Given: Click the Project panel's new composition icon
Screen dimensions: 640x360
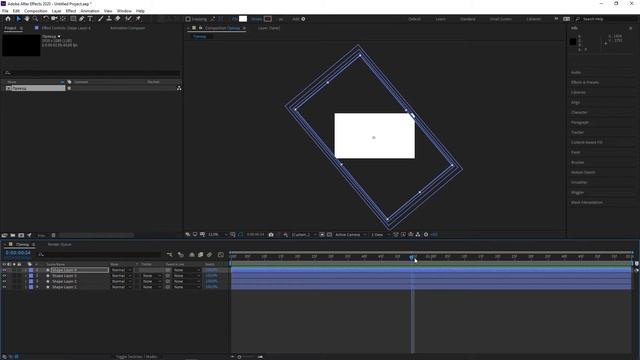Looking at the screenshot, I should point(21,236).
